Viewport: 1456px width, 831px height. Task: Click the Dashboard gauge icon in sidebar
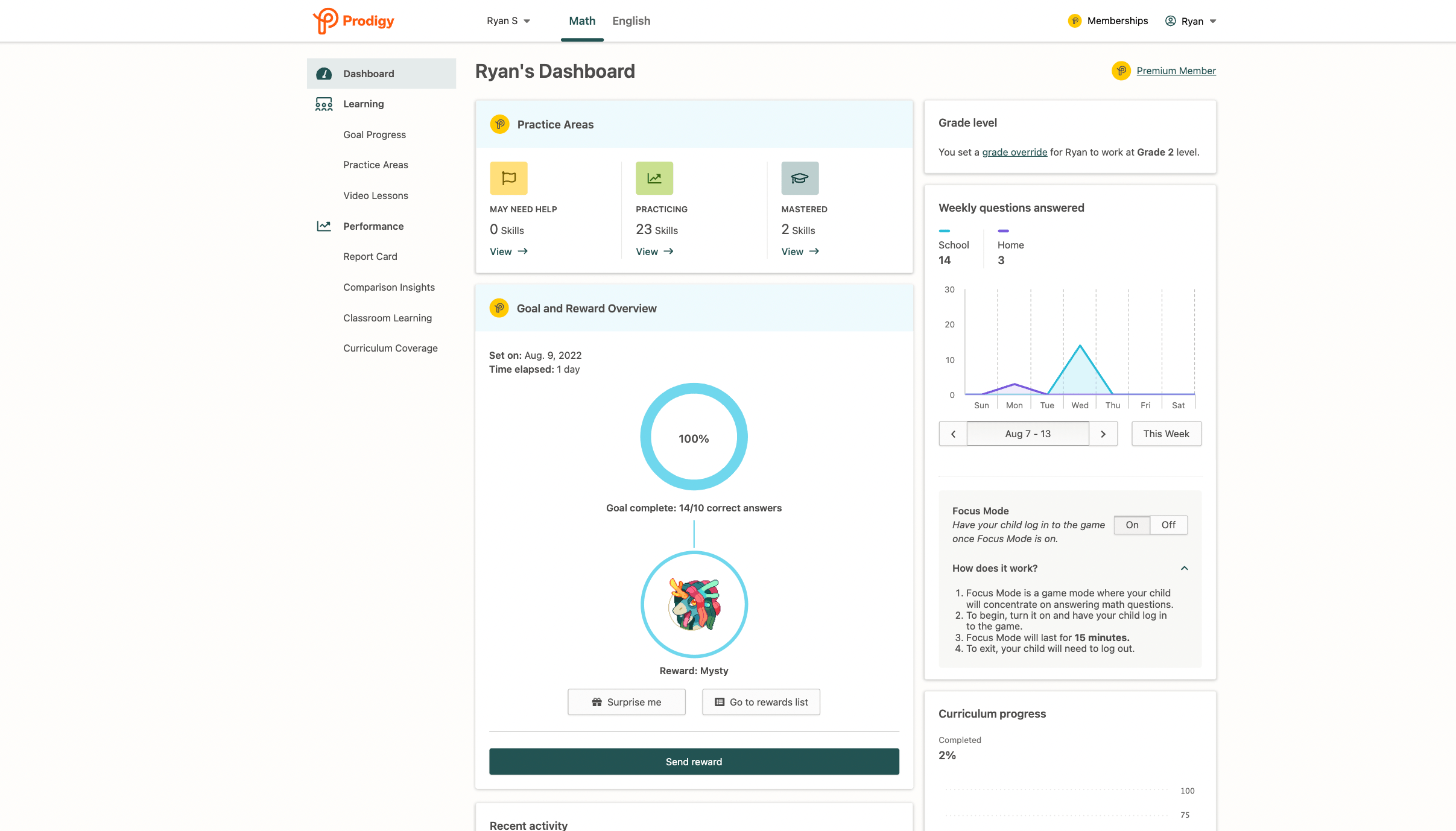pos(324,74)
